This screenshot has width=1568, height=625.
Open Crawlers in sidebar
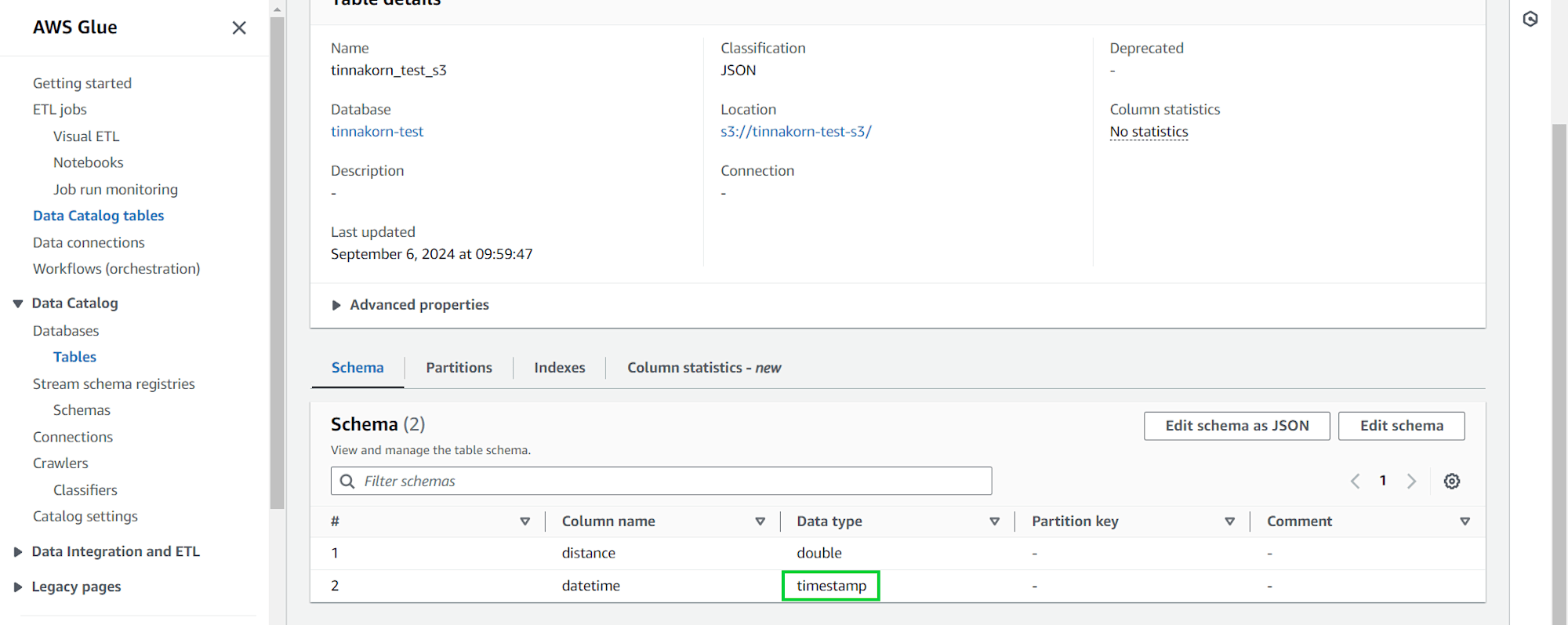[x=60, y=463]
